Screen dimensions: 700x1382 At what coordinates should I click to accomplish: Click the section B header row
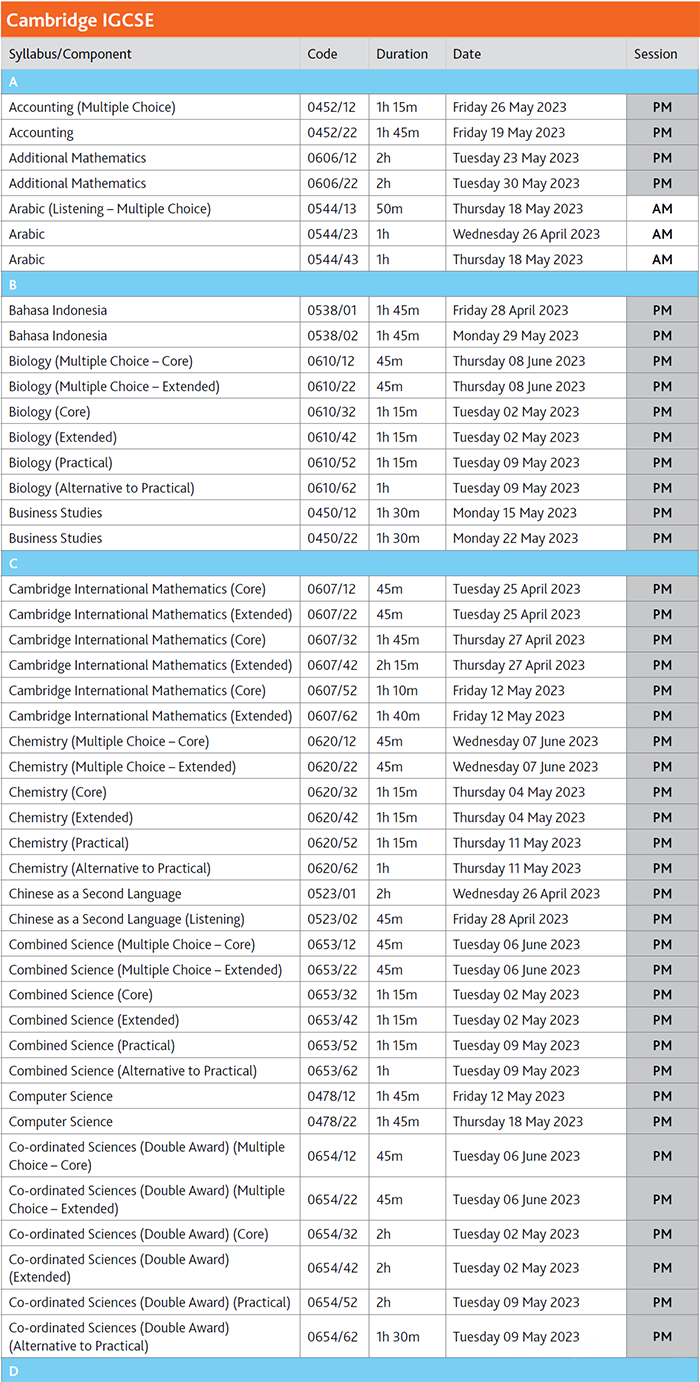[350, 285]
